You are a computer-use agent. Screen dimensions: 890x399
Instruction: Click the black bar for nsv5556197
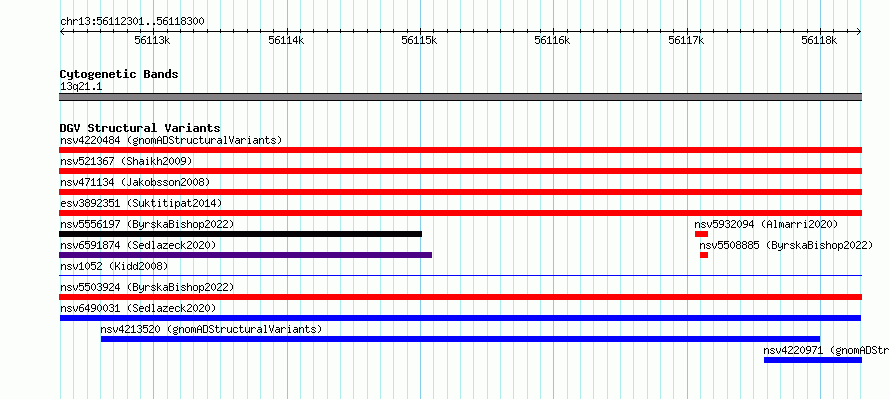pos(241,234)
